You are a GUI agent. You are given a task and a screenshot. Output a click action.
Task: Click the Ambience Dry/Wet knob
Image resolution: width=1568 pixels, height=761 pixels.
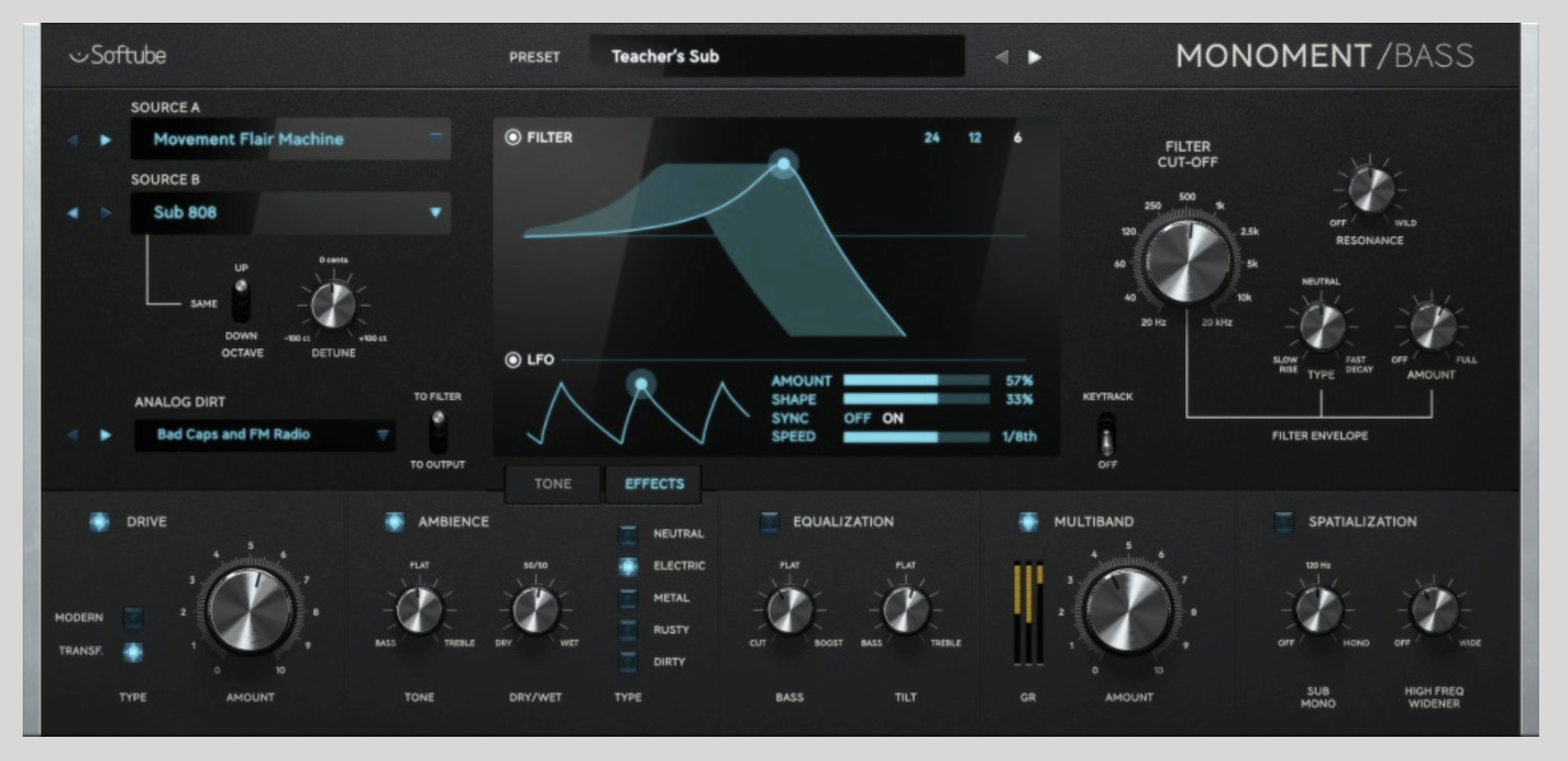[x=535, y=609]
